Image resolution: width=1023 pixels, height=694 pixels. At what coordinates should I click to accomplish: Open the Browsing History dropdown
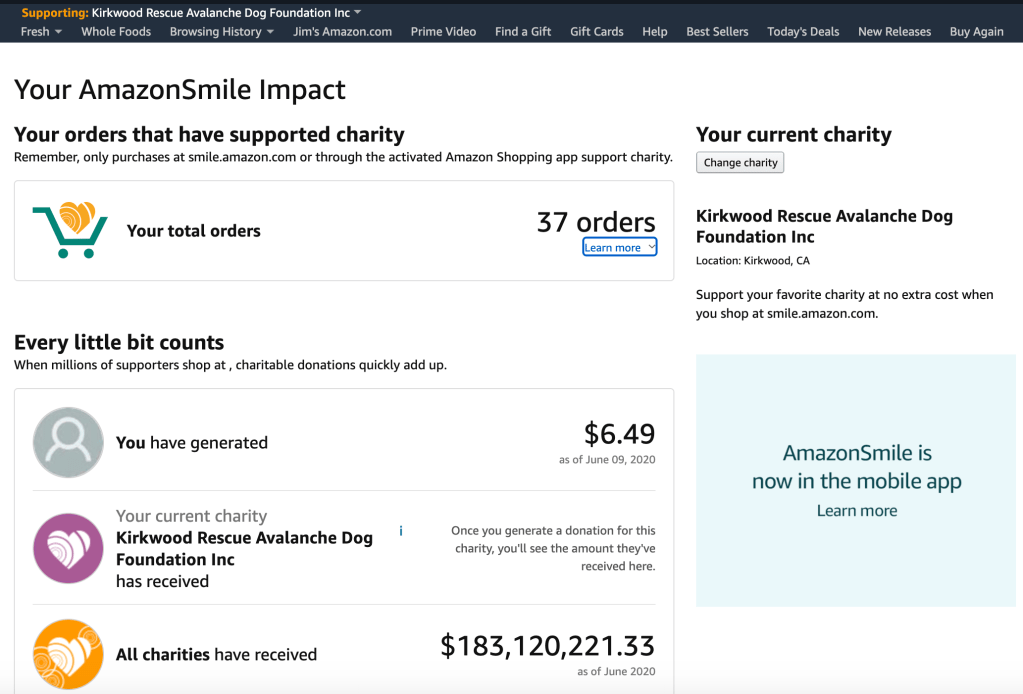point(221,31)
